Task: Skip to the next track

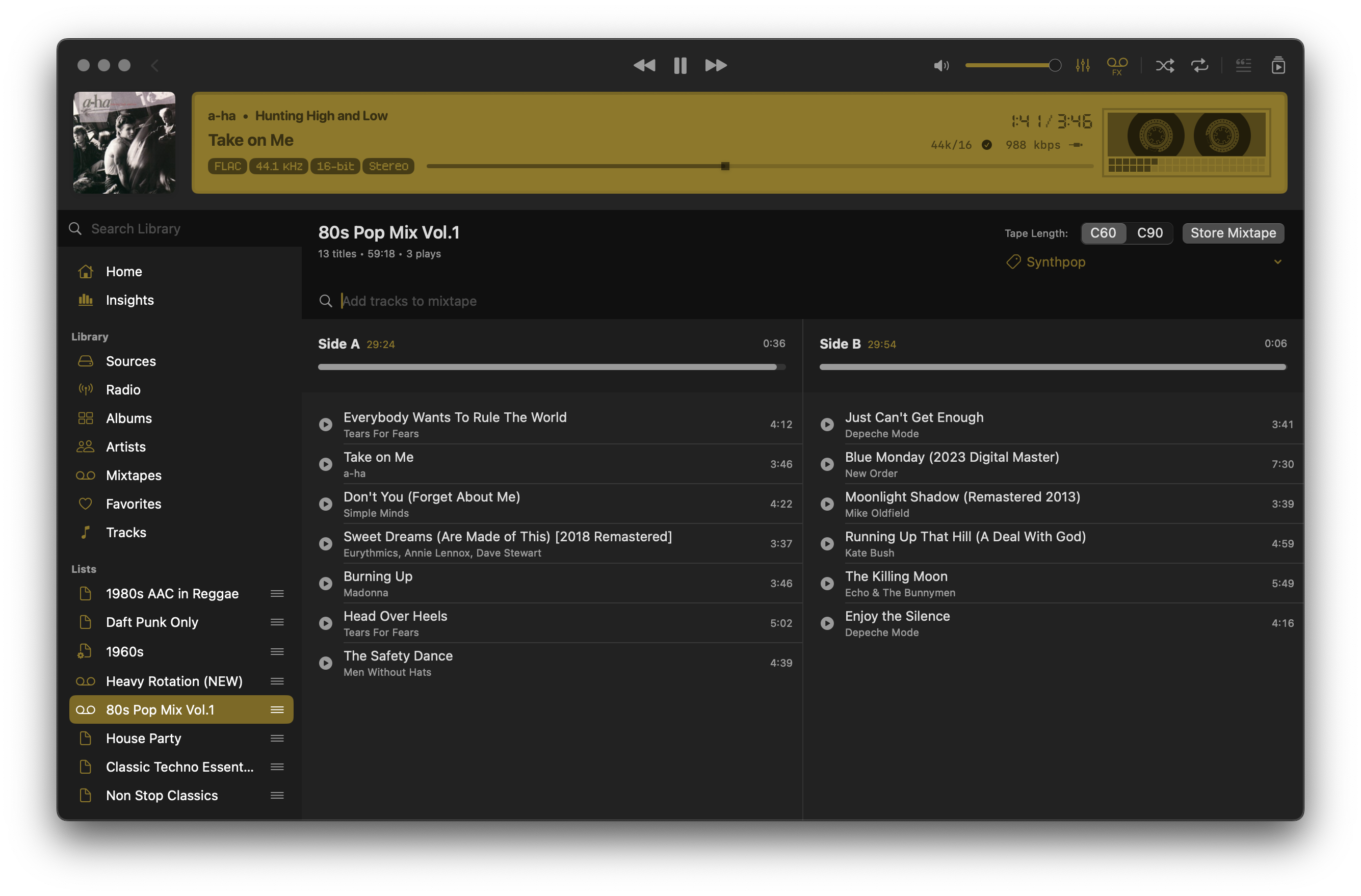Action: coord(715,65)
